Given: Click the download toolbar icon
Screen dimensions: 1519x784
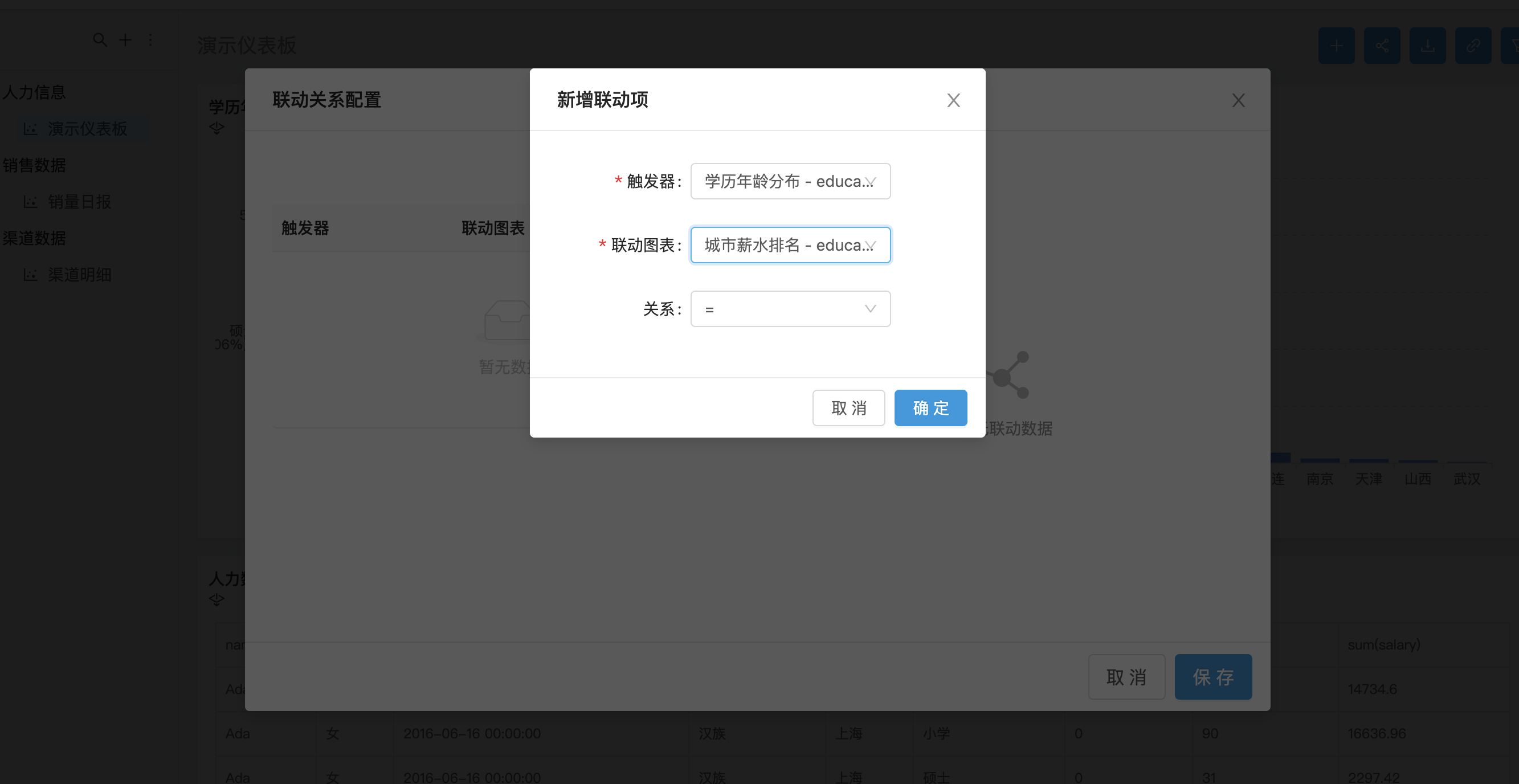Looking at the screenshot, I should pyautogui.click(x=1427, y=46).
